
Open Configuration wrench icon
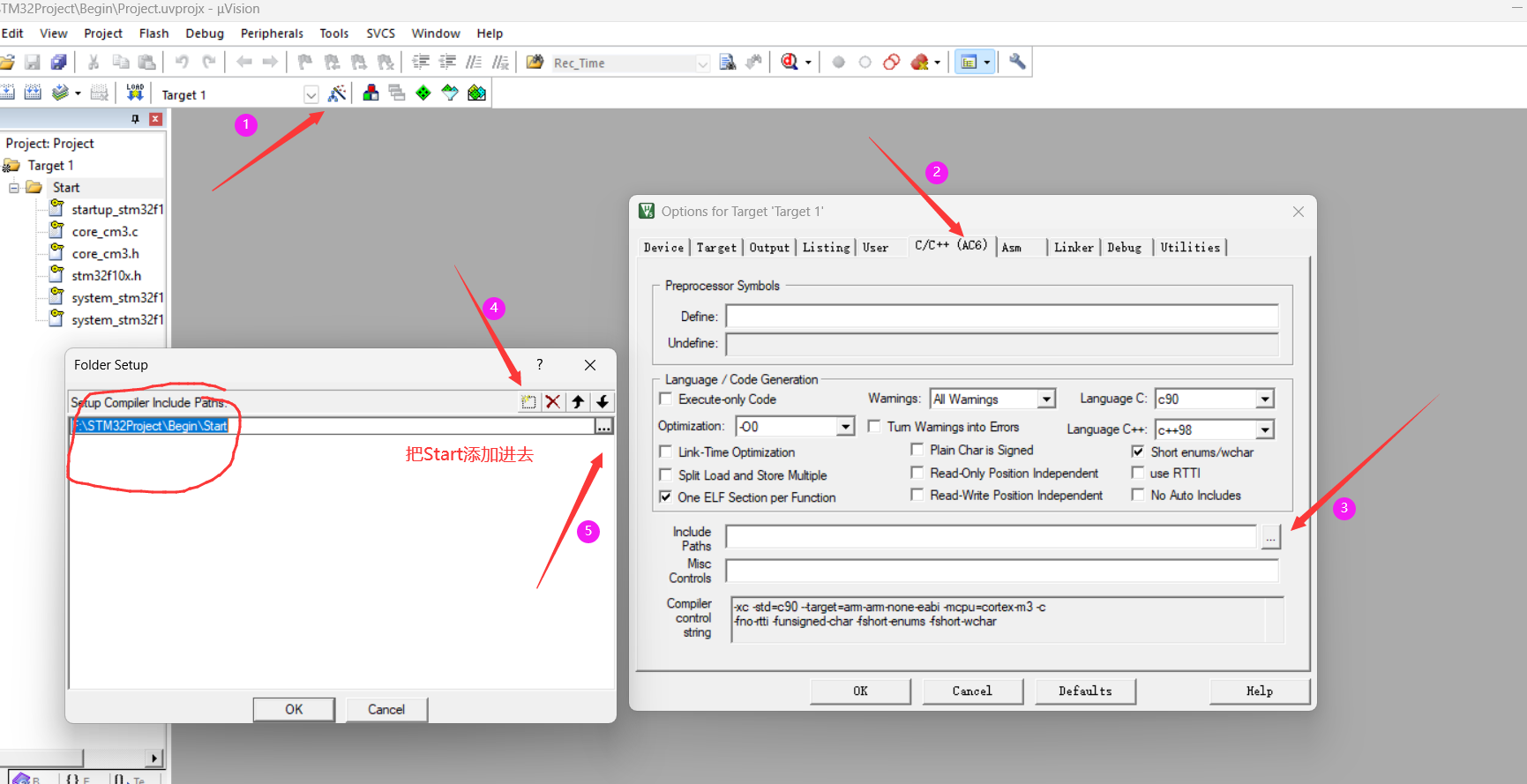click(x=1017, y=62)
